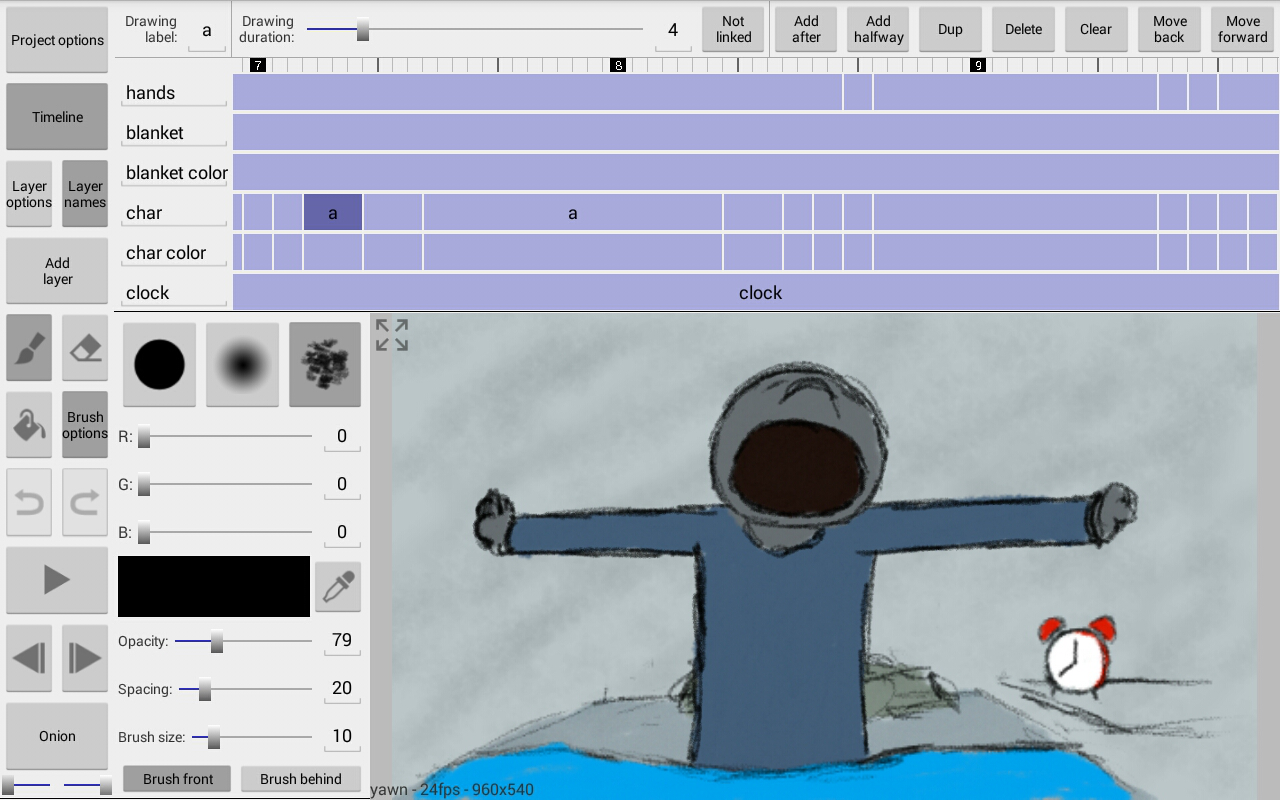Viewport: 1280px width, 800px height.
Task: Click the black color swatch
Action: [x=213, y=586]
